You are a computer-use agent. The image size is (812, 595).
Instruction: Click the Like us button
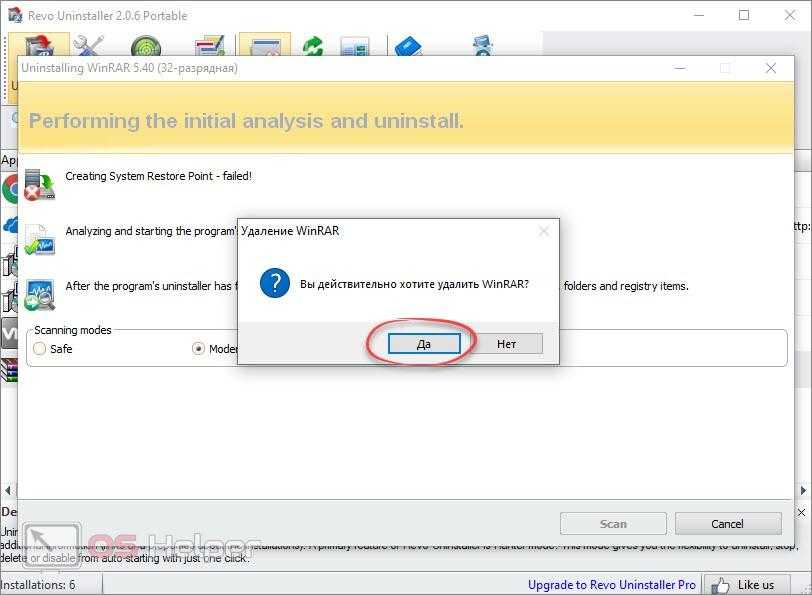[x=747, y=585]
